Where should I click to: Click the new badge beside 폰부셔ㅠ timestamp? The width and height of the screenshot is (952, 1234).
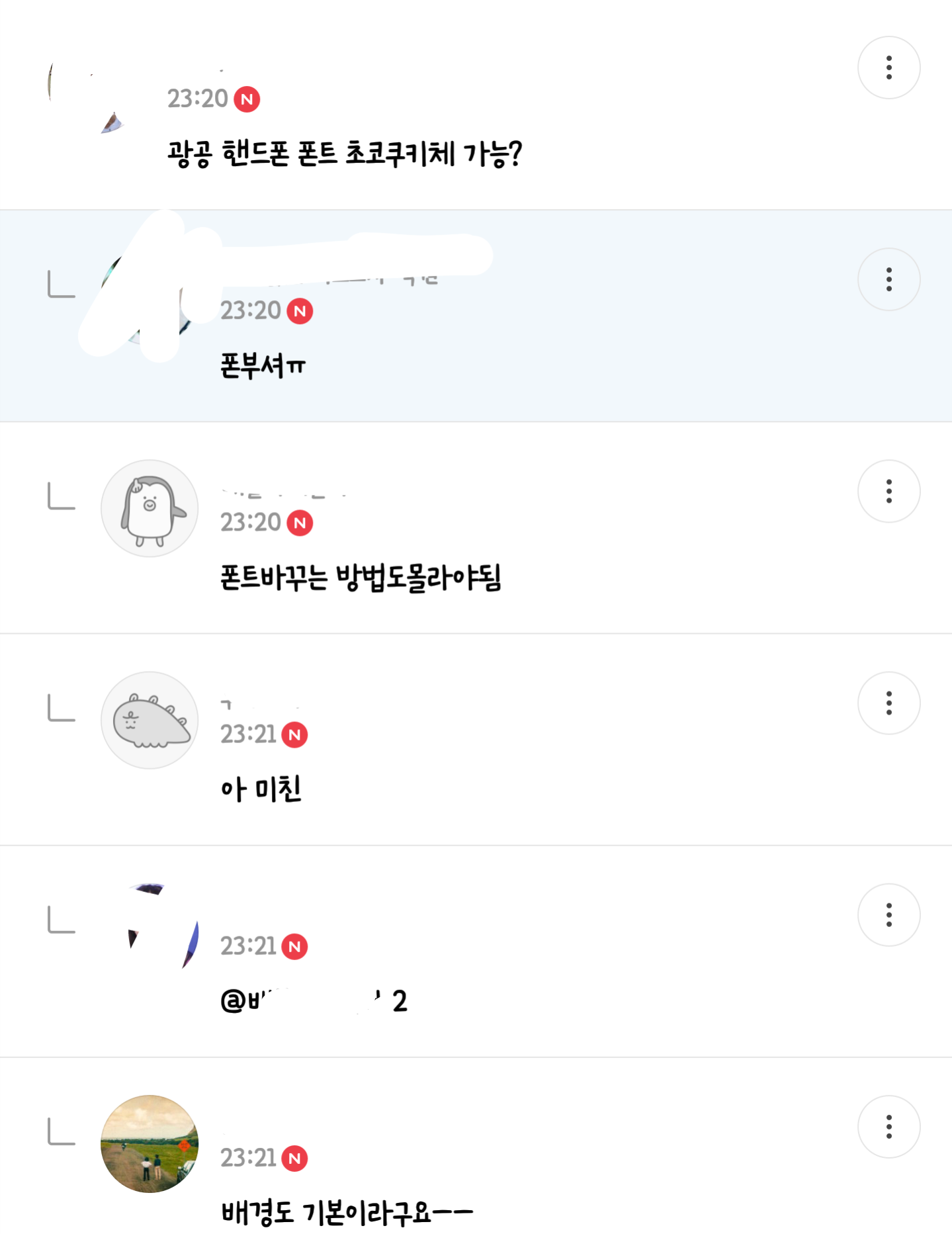coord(300,311)
